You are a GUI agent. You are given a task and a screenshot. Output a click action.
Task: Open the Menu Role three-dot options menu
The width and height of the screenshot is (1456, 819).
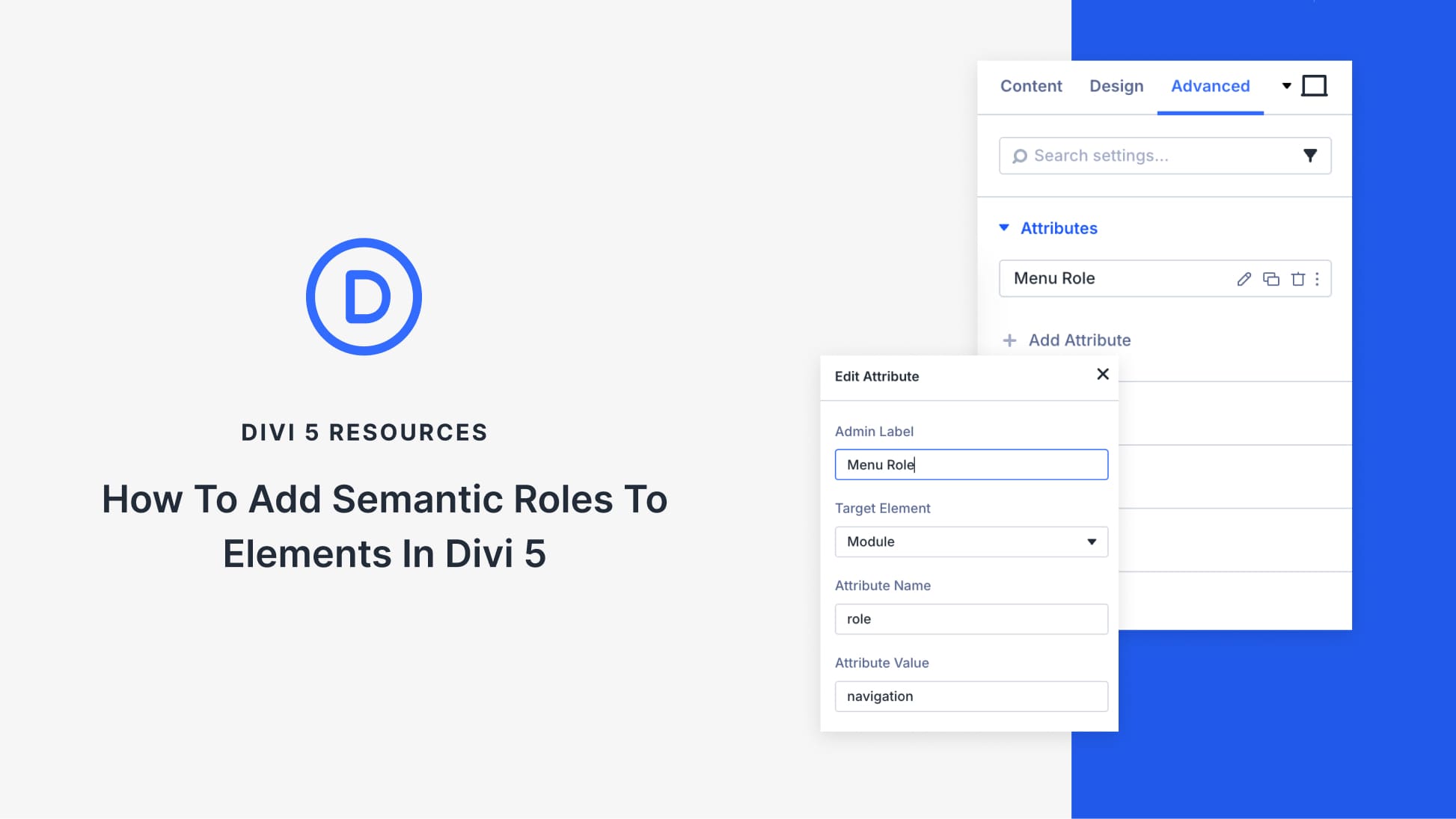coord(1318,279)
